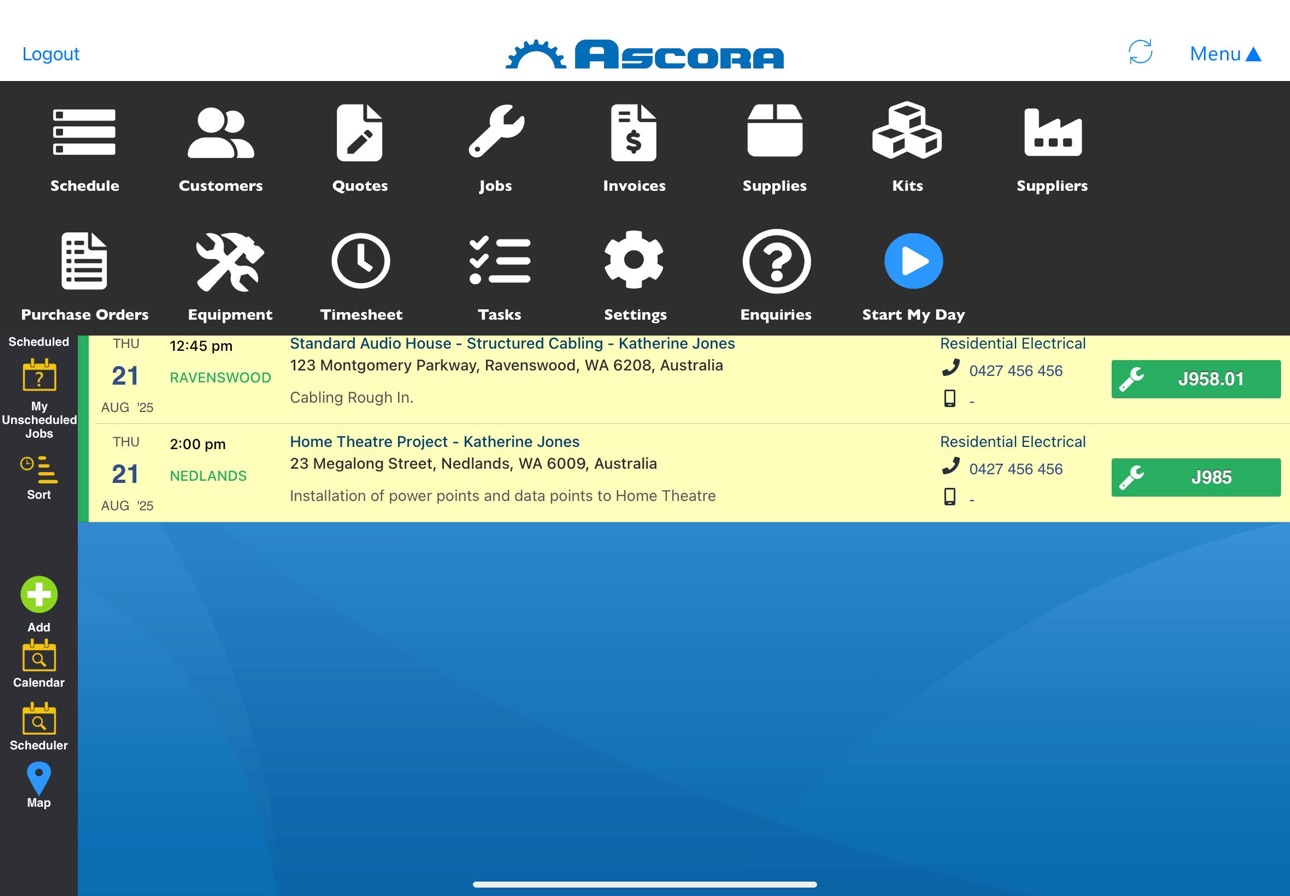Tap the Logout link
Viewport: 1290px width, 896px height.
[x=51, y=54]
